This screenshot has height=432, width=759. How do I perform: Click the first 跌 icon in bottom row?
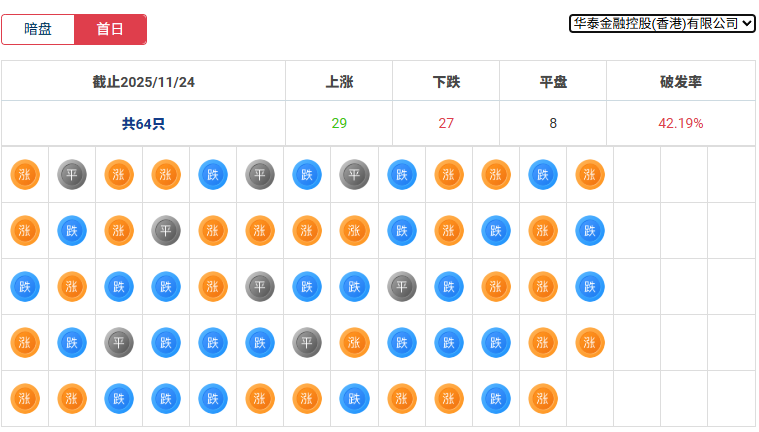[119, 398]
